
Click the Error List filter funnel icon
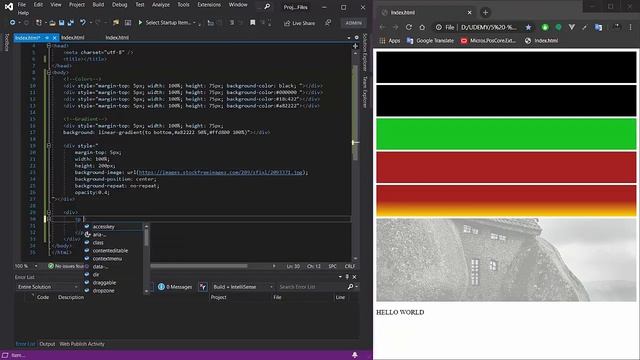coord(203,287)
